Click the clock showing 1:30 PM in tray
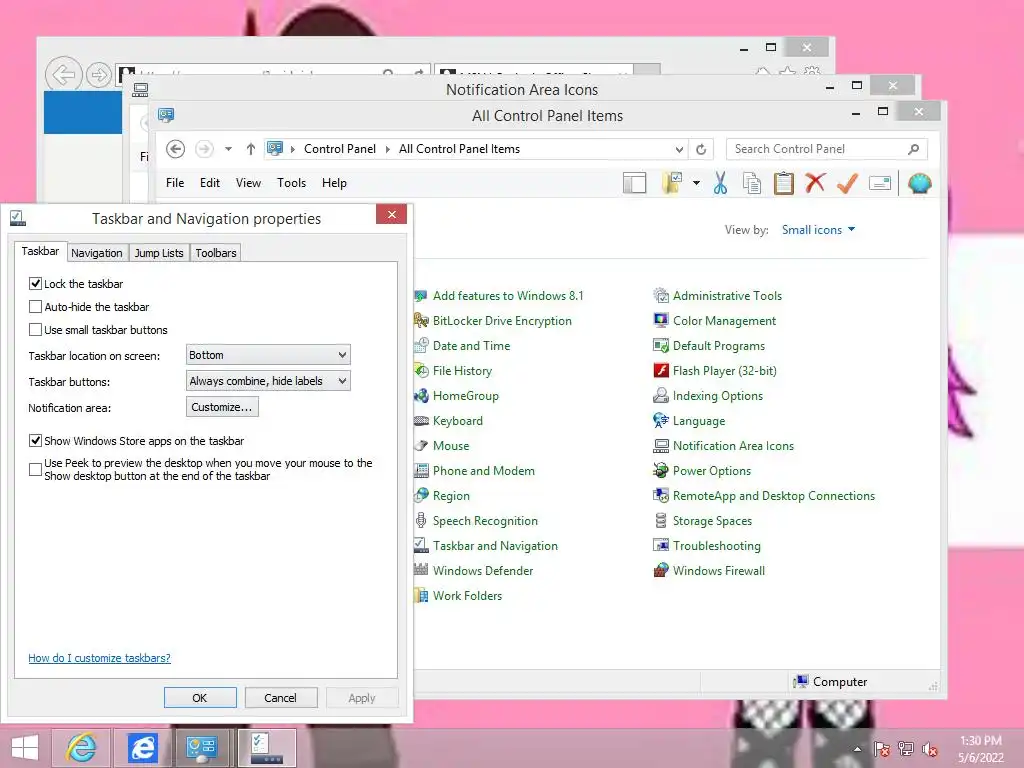Image resolution: width=1024 pixels, height=768 pixels. (980, 741)
